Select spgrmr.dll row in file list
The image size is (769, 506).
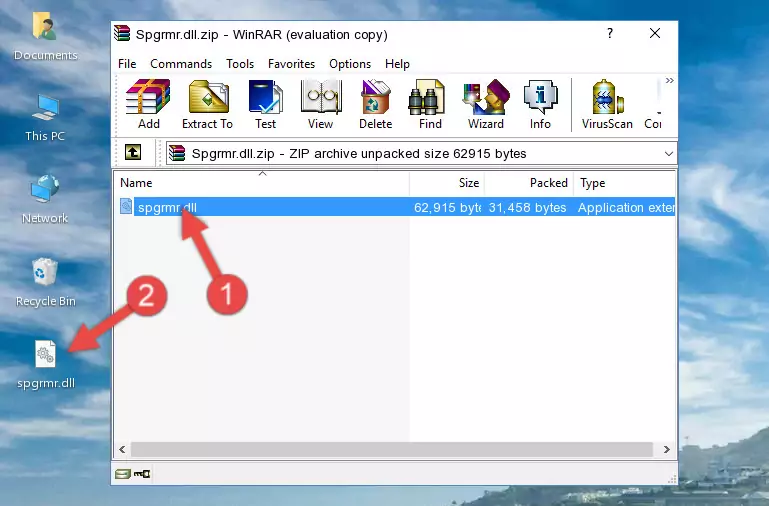click(396, 207)
